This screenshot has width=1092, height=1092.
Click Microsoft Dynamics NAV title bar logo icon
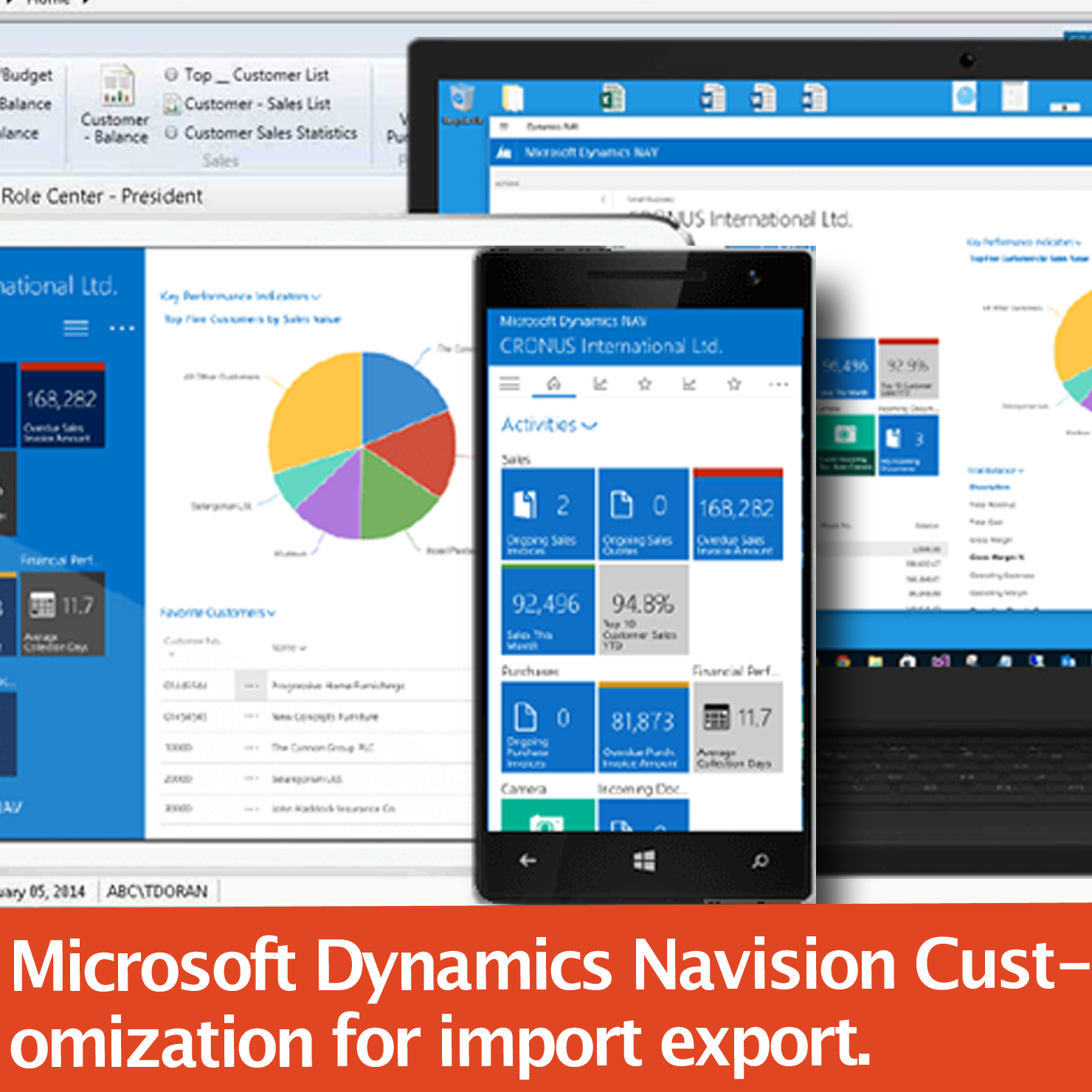504,153
